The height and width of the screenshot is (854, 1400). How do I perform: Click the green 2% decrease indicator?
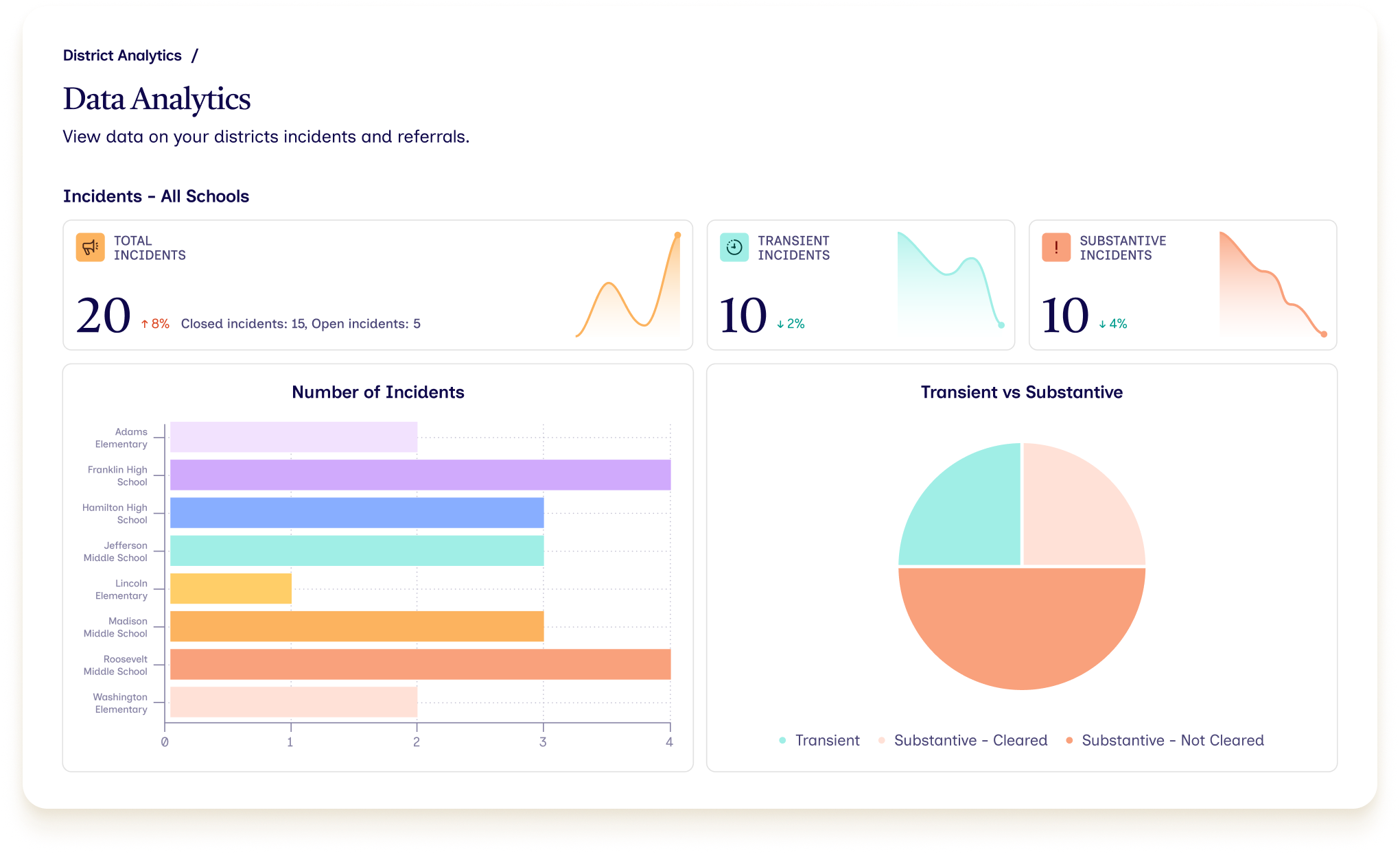tap(791, 324)
